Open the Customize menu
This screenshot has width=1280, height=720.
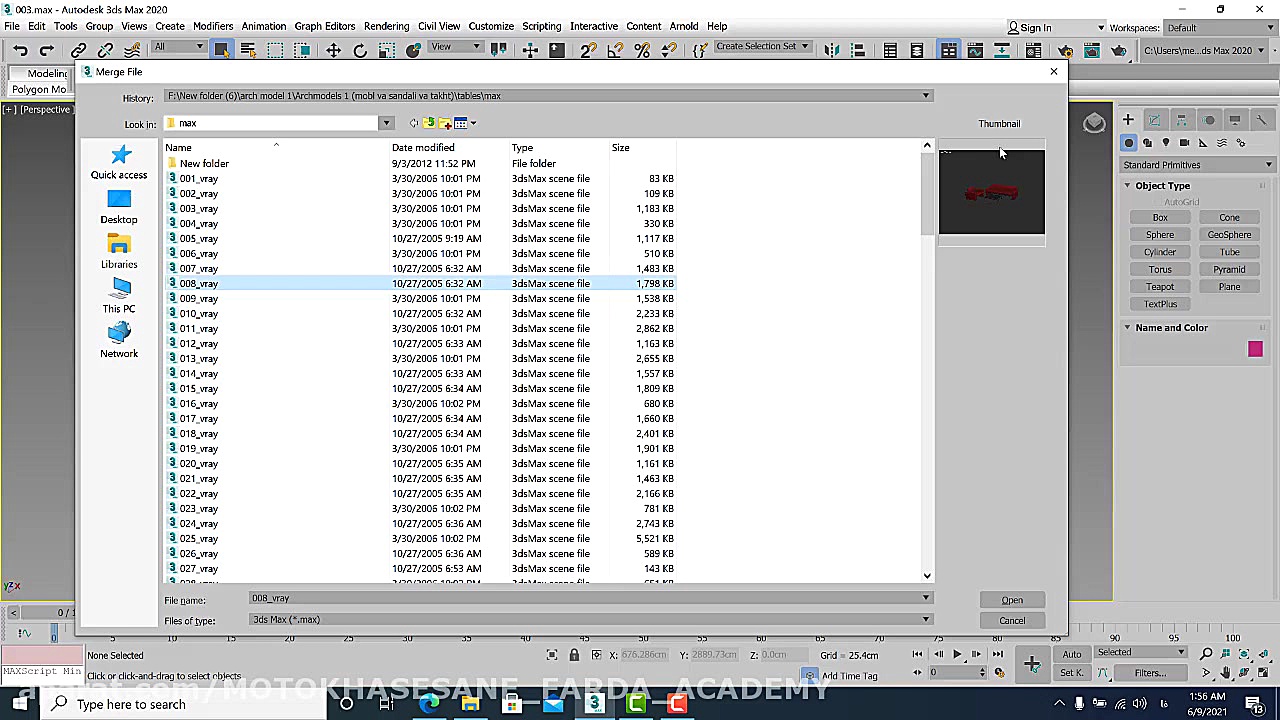[491, 26]
